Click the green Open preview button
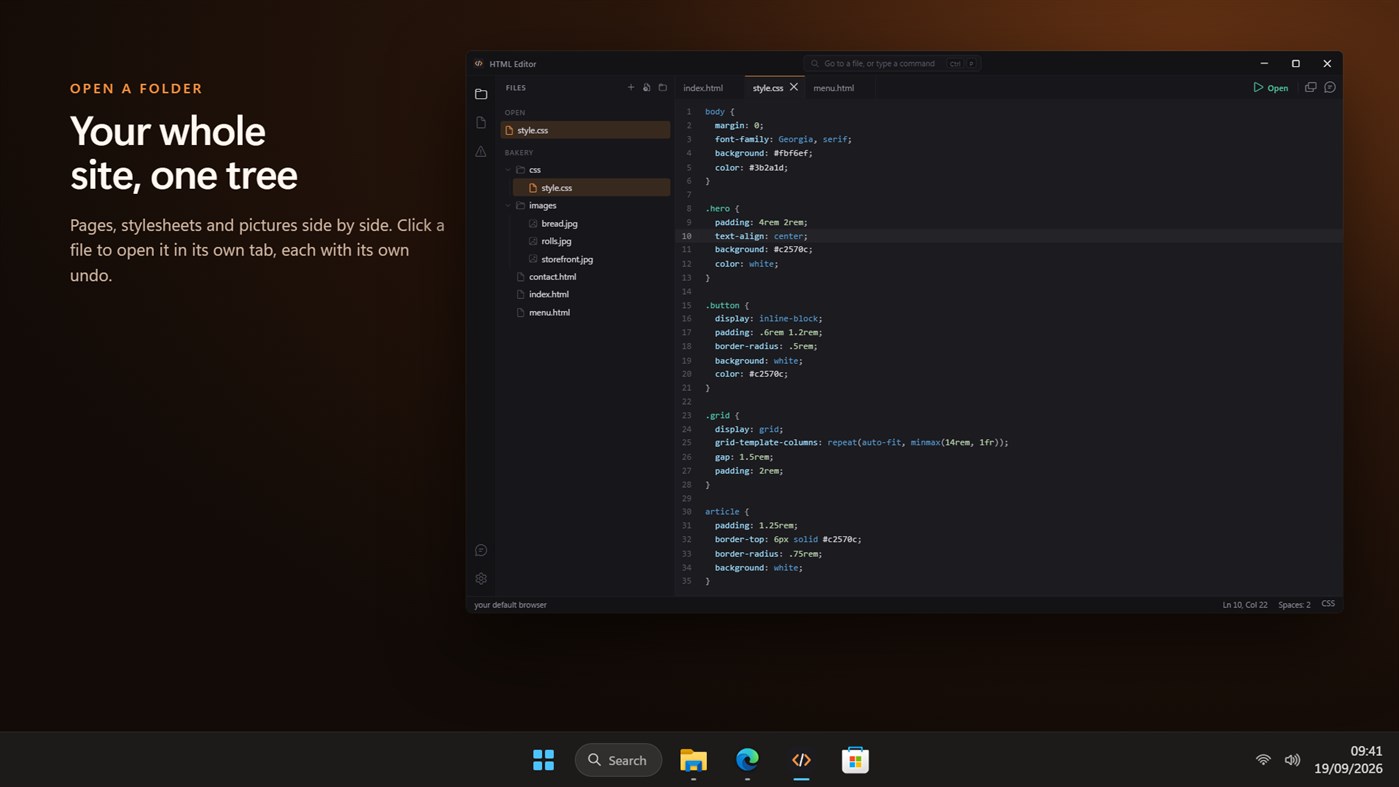The image size is (1399, 787). [x=1271, y=88]
